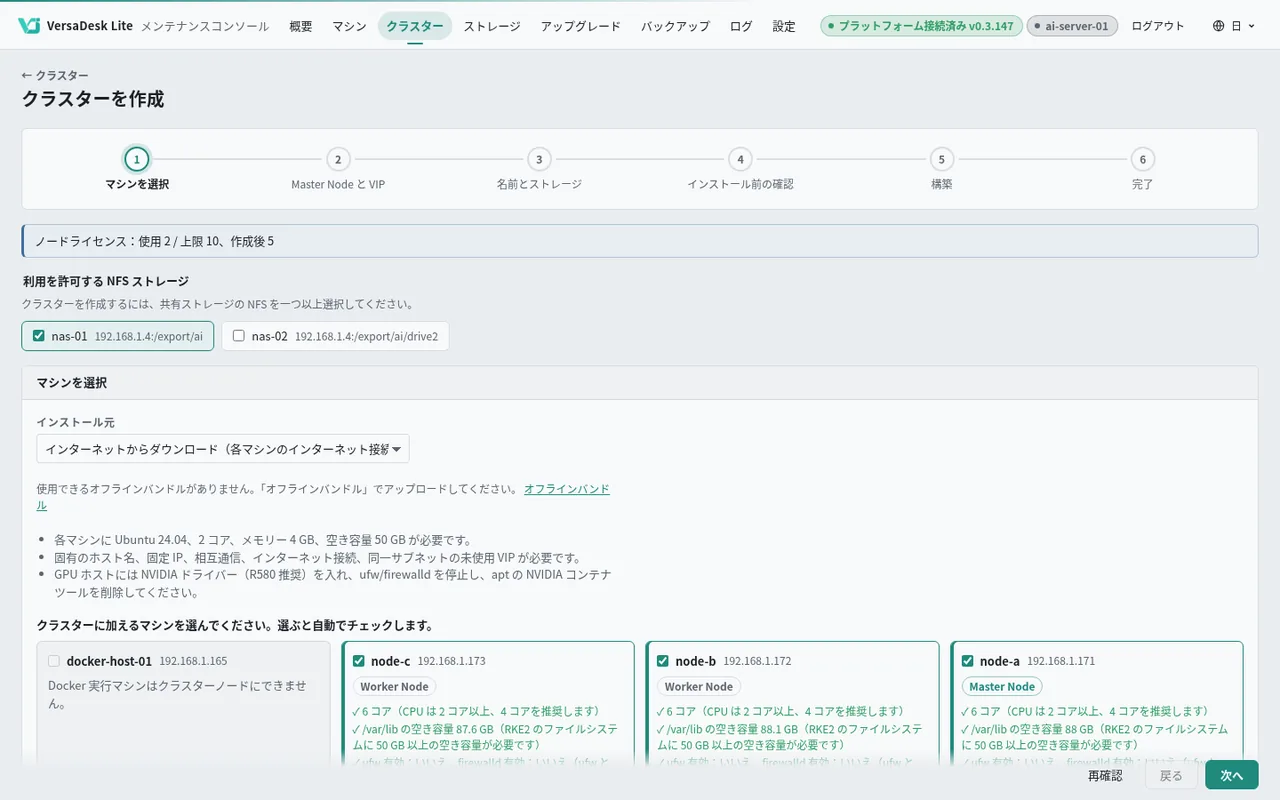Open the バックアップ tab
Image resolution: width=1280 pixels, height=800 pixels.
pos(676,26)
